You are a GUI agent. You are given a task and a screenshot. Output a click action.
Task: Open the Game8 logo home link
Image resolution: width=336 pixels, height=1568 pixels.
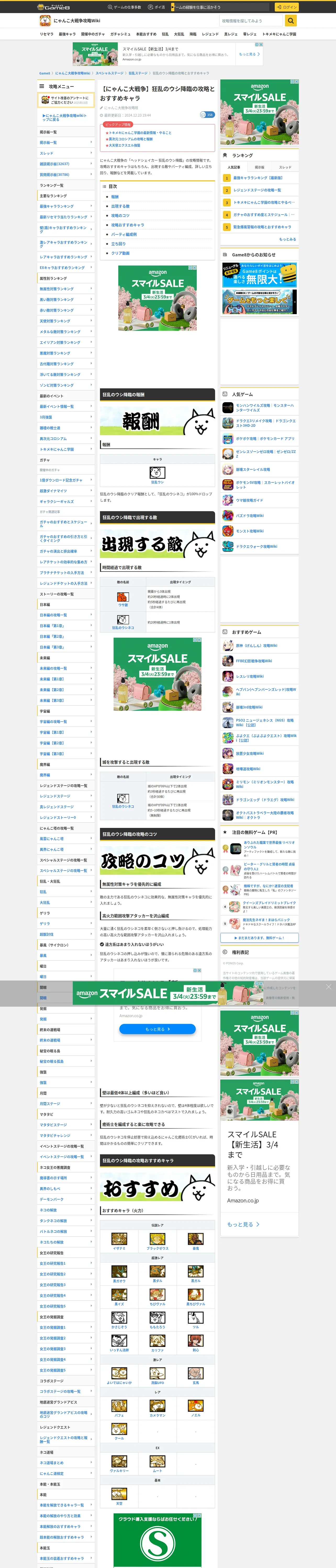point(53,7)
